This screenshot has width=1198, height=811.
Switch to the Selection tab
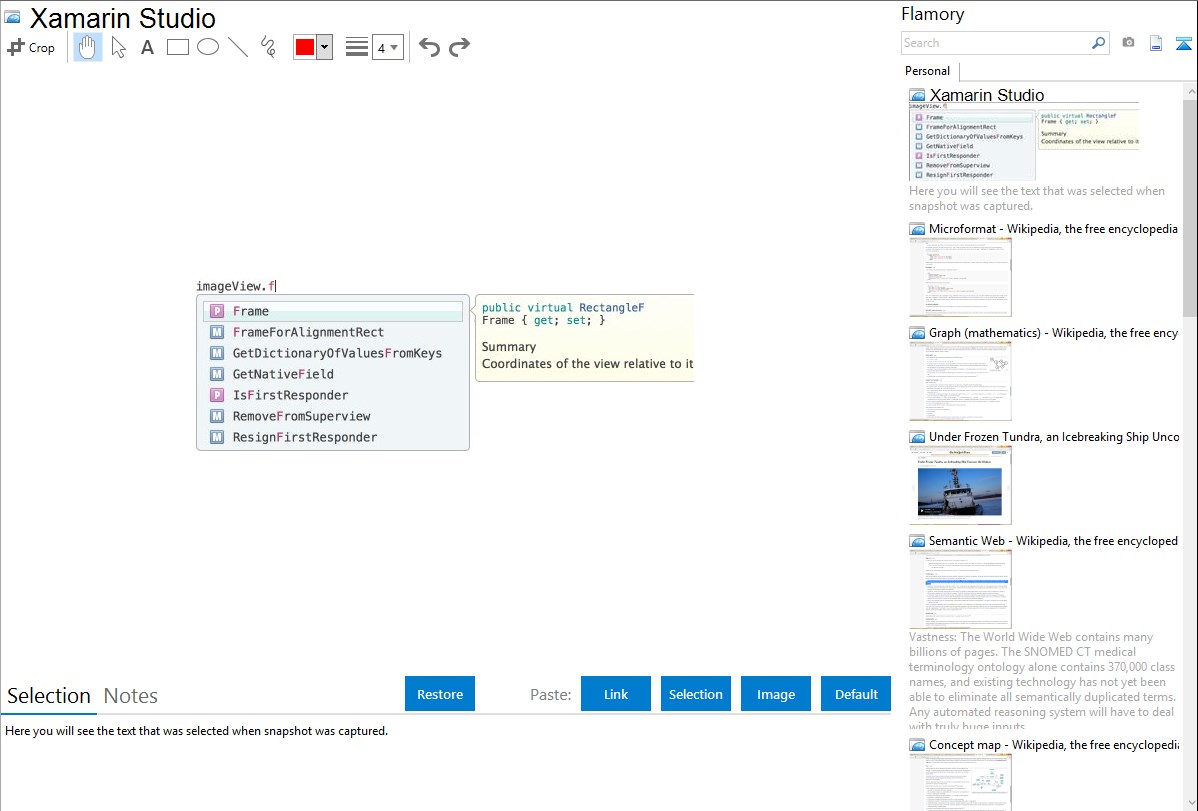49,696
